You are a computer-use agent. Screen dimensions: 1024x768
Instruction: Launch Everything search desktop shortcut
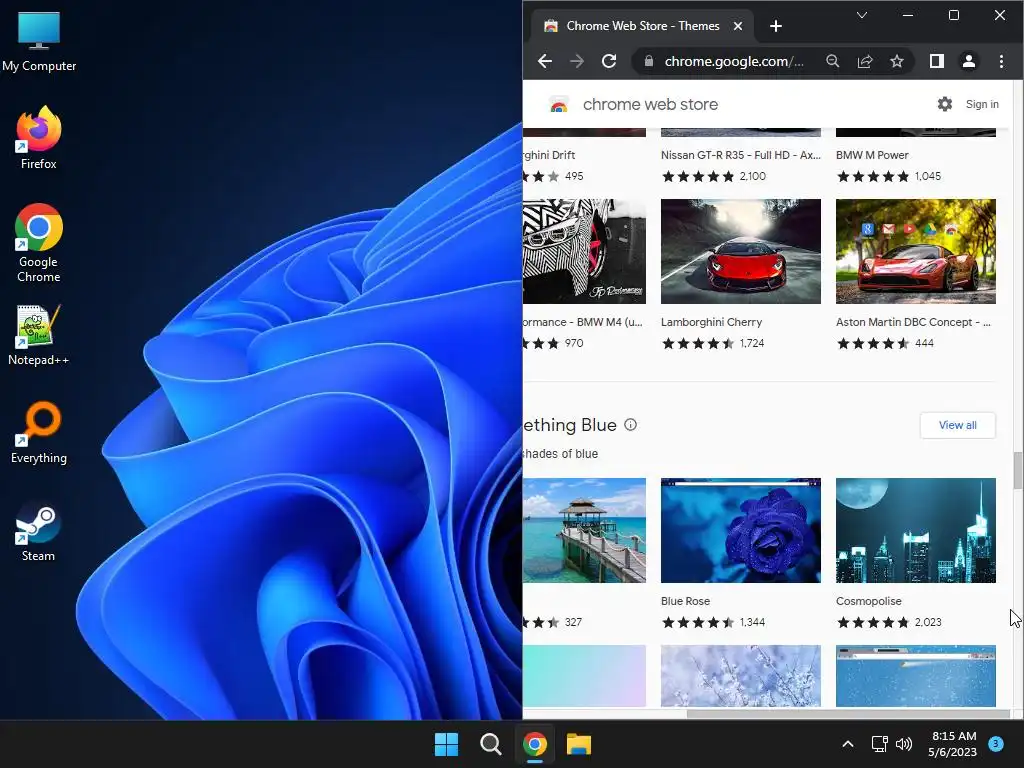click(x=39, y=432)
